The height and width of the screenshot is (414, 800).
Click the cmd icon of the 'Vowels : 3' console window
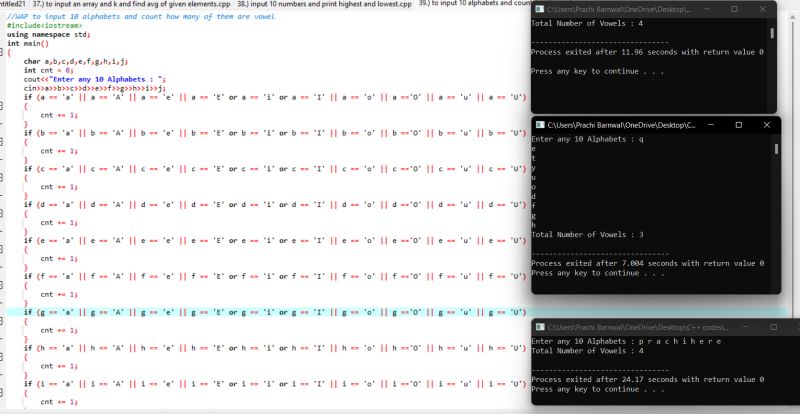540,125
